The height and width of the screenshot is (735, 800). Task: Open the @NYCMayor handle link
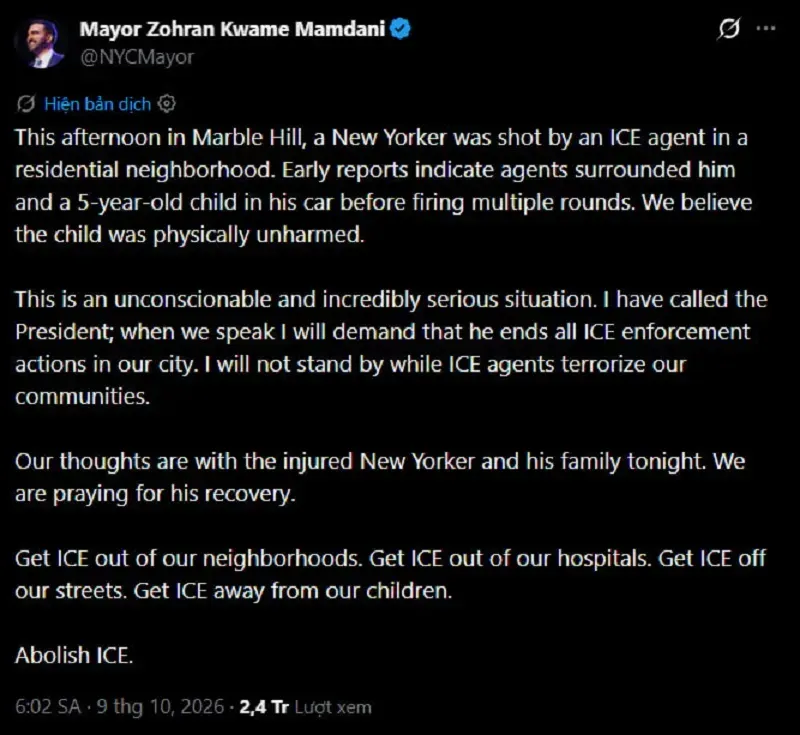click(137, 57)
